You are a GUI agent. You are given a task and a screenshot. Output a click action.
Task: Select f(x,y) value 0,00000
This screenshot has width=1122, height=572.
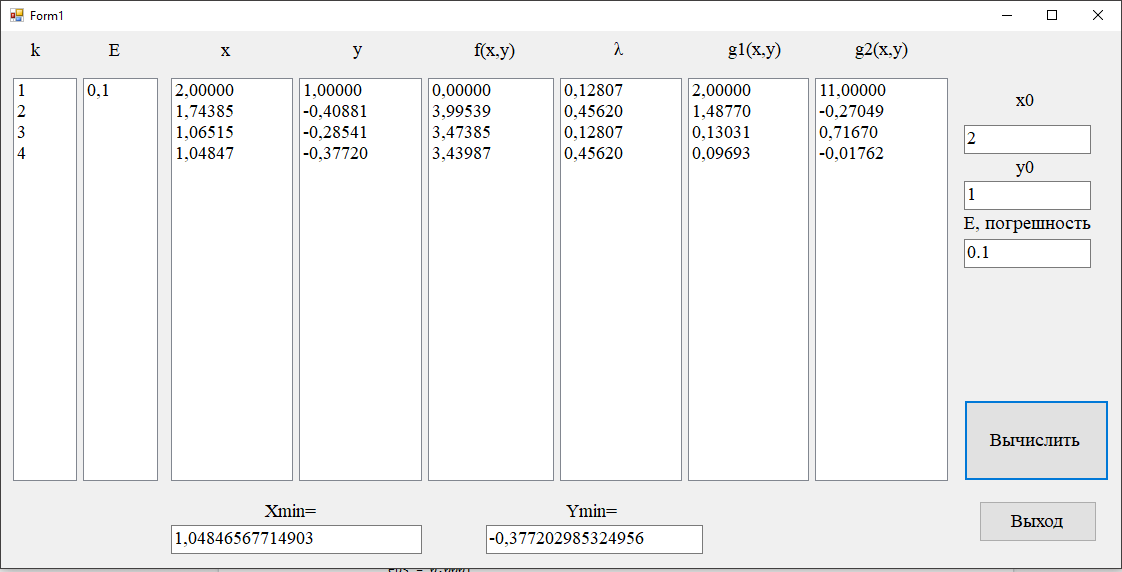point(490,90)
